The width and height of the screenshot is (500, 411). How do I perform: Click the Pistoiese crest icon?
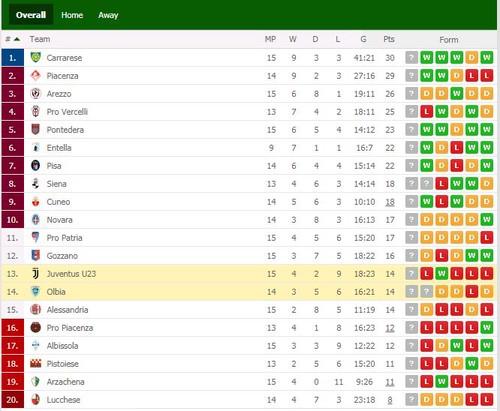tap(35, 363)
